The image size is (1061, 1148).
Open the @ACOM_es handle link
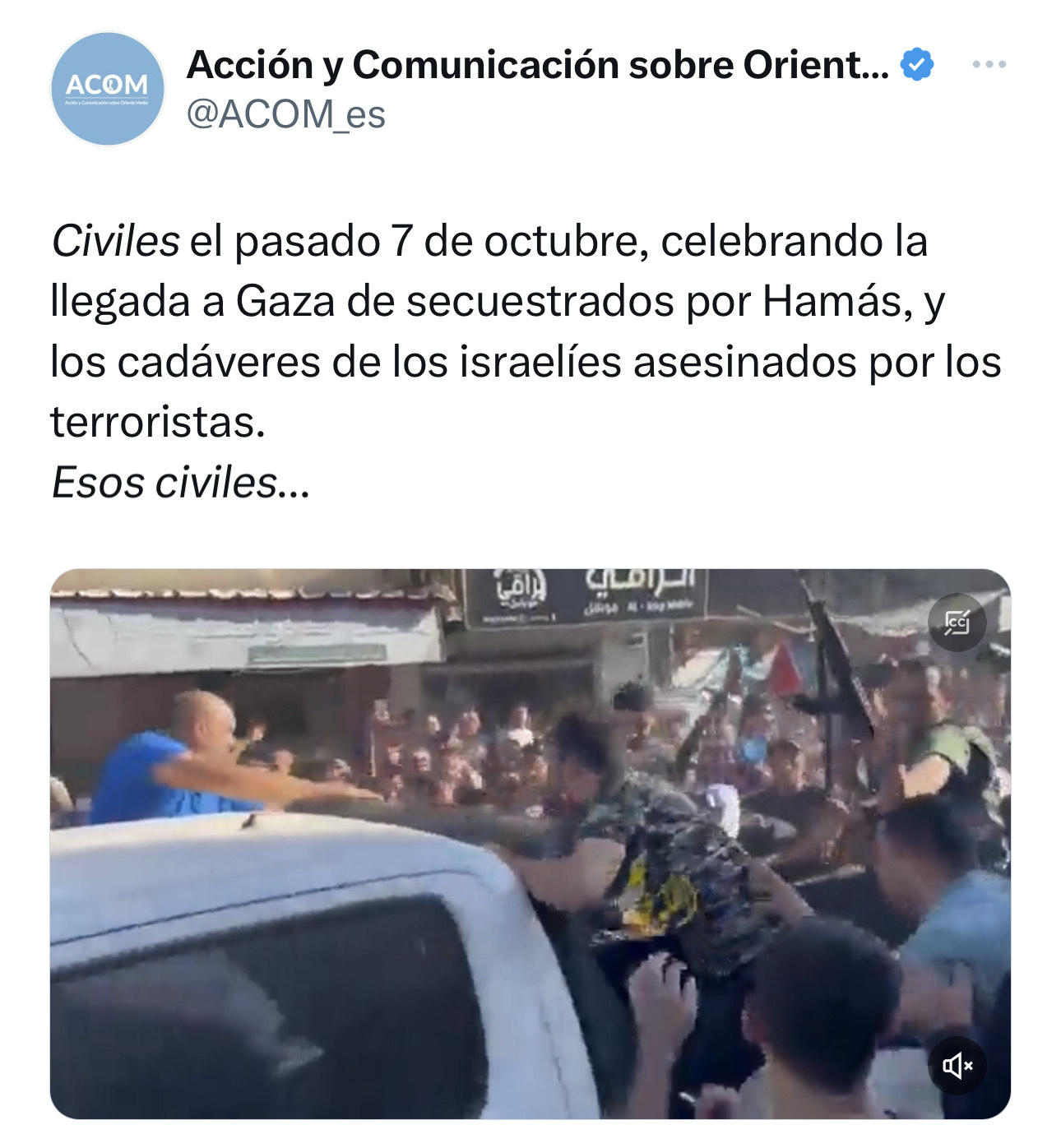click(286, 114)
